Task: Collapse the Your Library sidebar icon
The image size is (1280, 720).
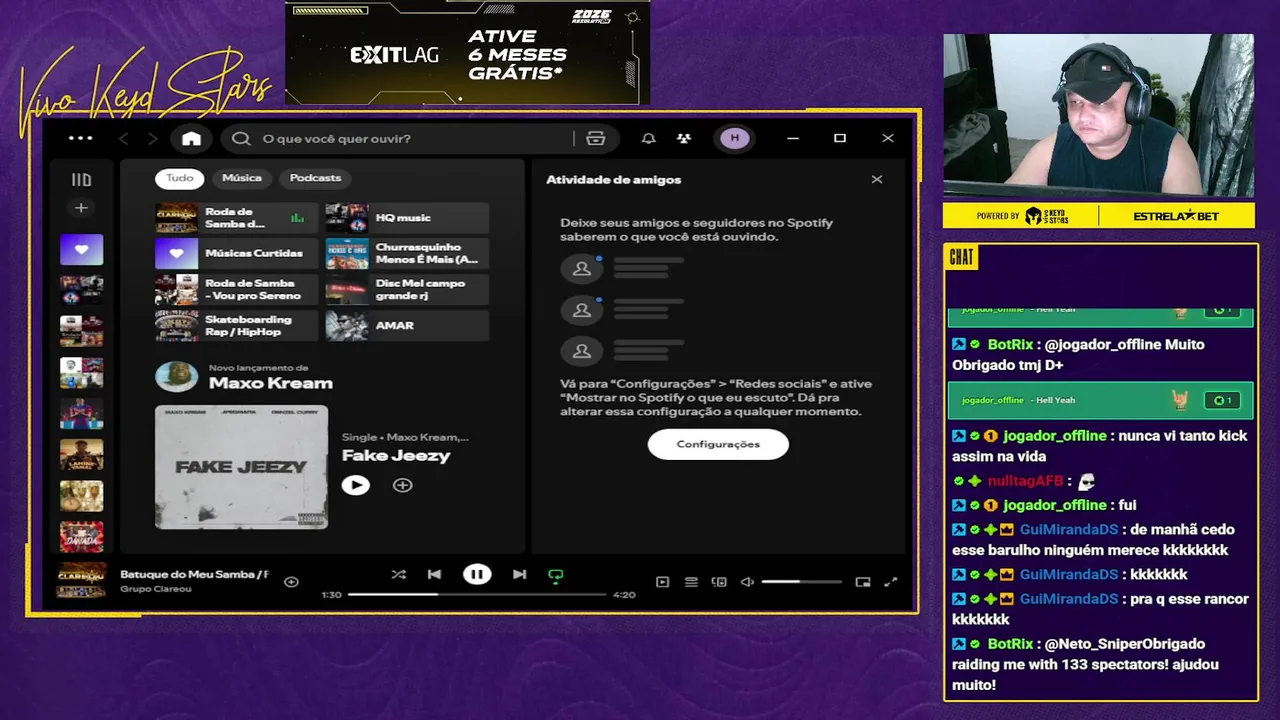Action: click(81, 180)
